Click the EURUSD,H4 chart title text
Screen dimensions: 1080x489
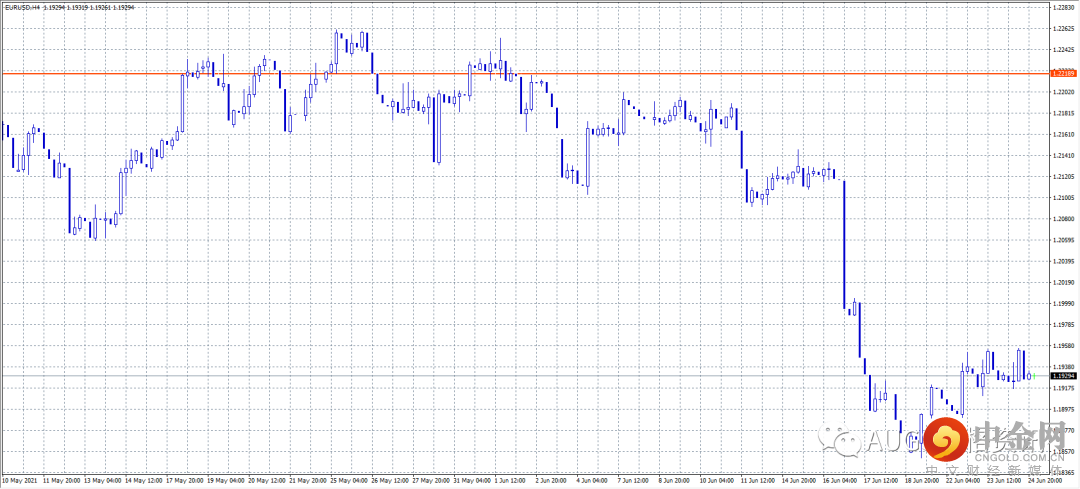(x=23, y=7)
